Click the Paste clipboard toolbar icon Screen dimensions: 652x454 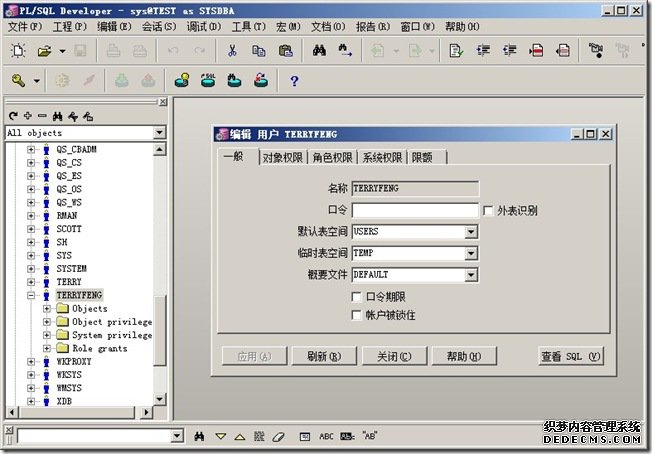click(x=285, y=50)
